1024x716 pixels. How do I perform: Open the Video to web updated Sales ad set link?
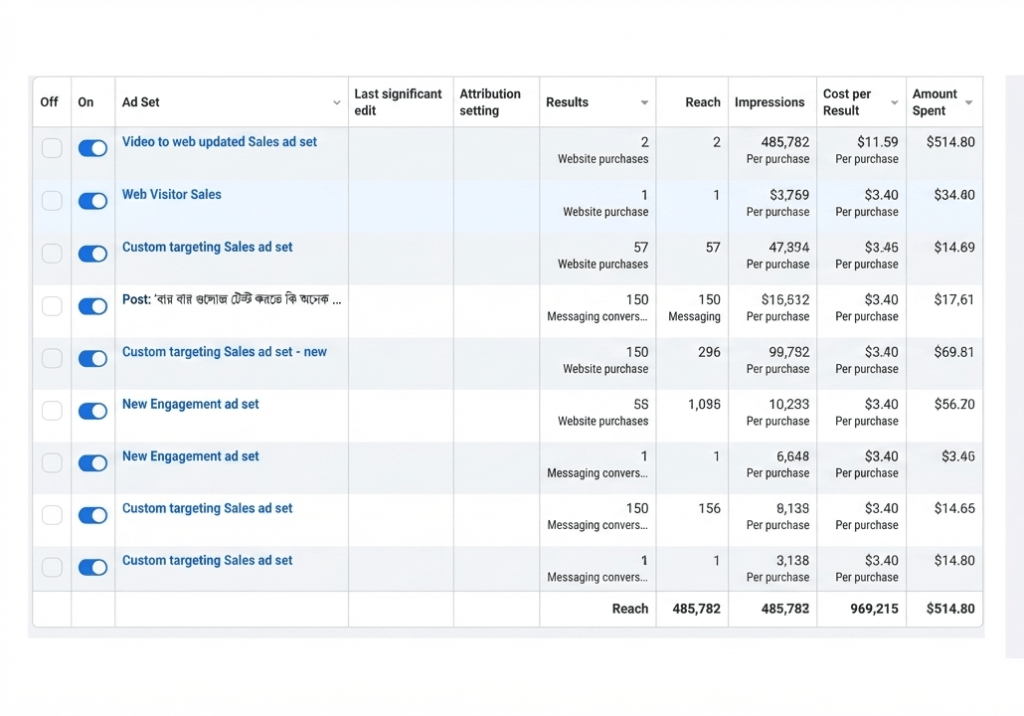coord(219,142)
